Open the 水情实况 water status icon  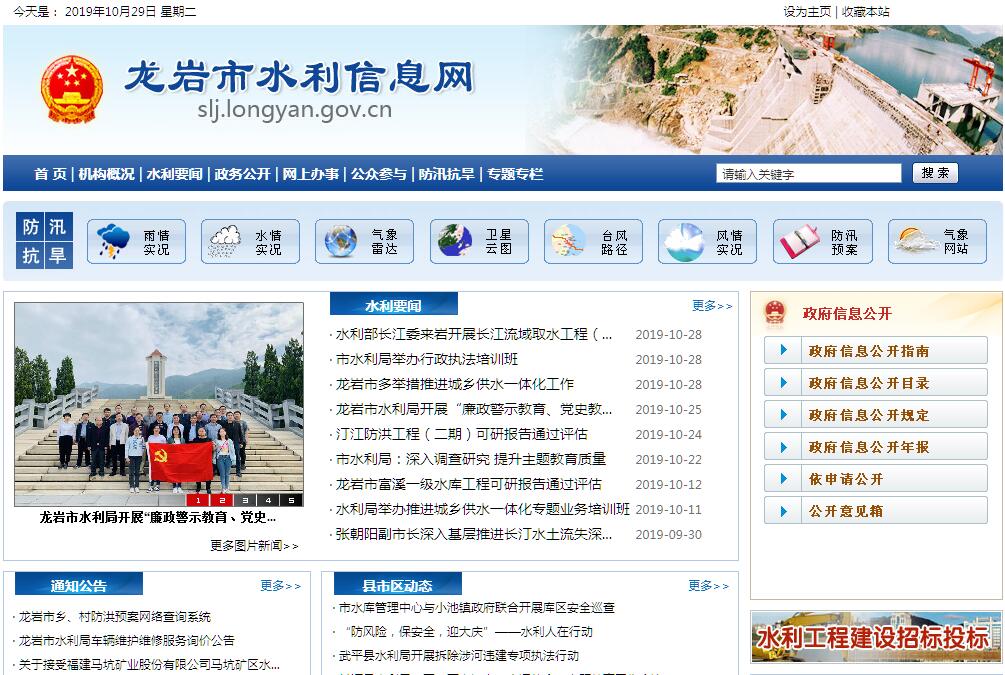(225, 241)
